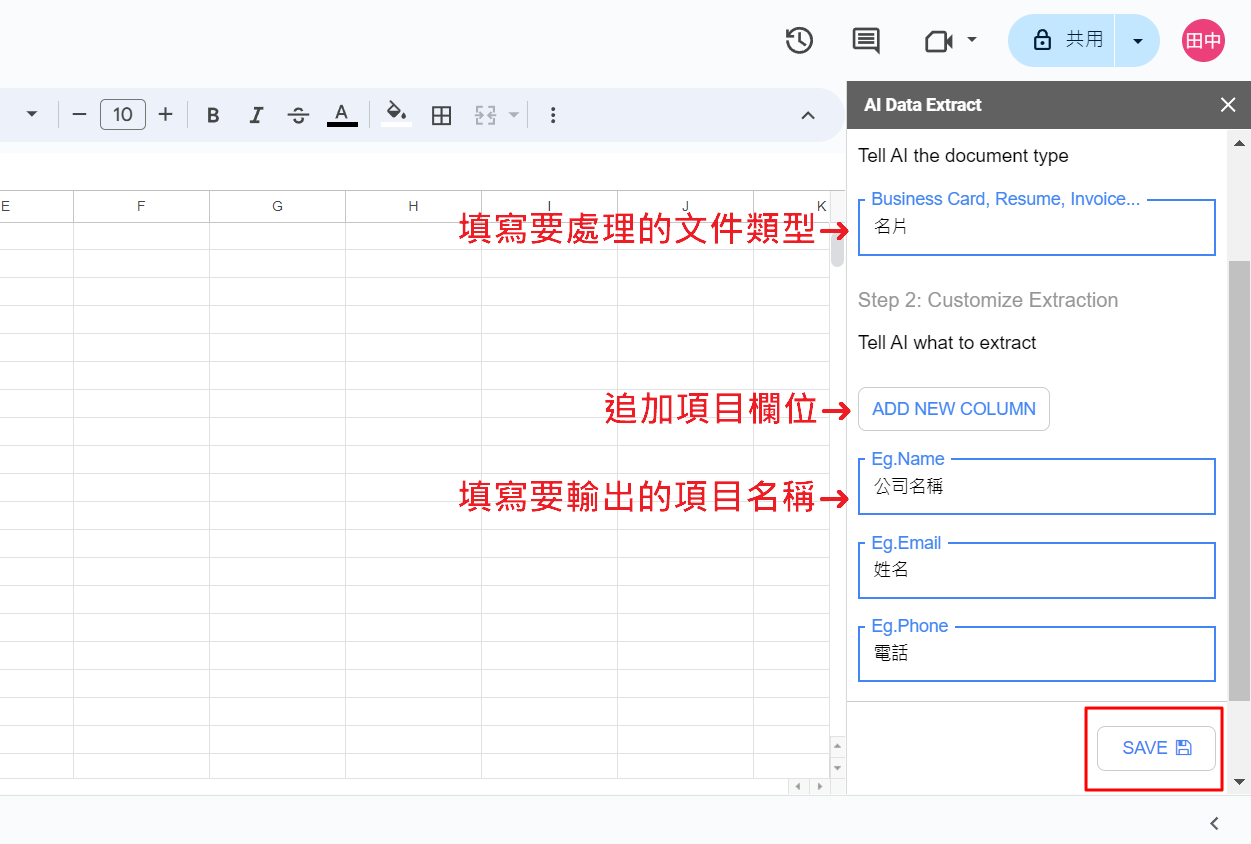The image size is (1251, 844).
Task: Open version history
Action: click(x=799, y=41)
